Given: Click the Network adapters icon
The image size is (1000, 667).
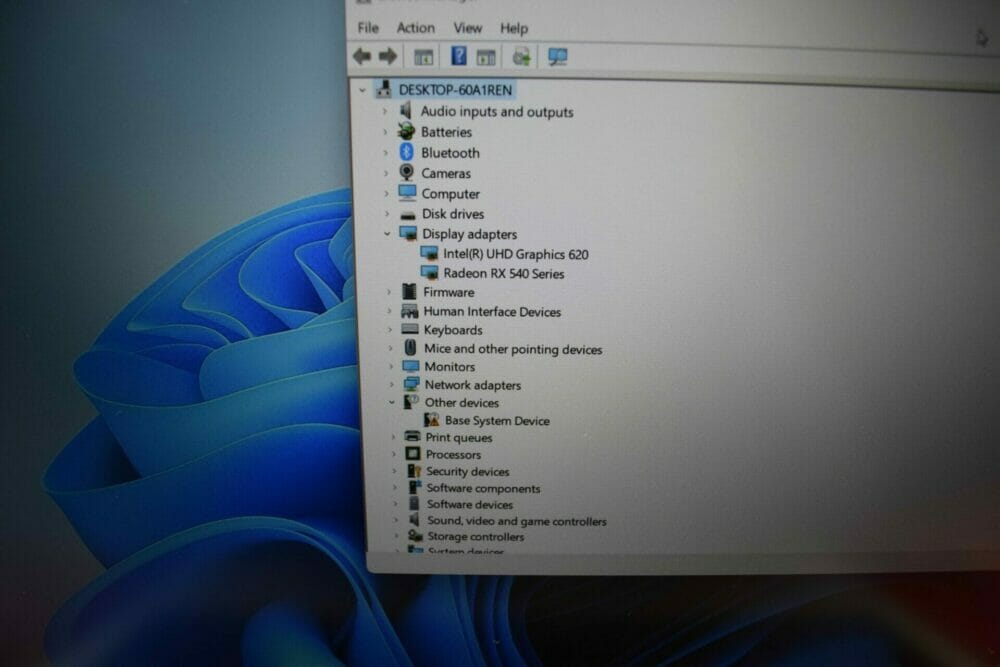Looking at the screenshot, I should (x=411, y=384).
